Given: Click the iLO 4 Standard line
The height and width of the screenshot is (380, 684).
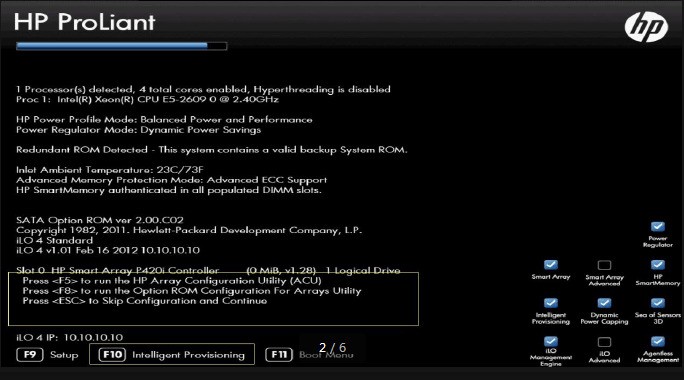Looking at the screenshot, I should [x=55, y=240].
